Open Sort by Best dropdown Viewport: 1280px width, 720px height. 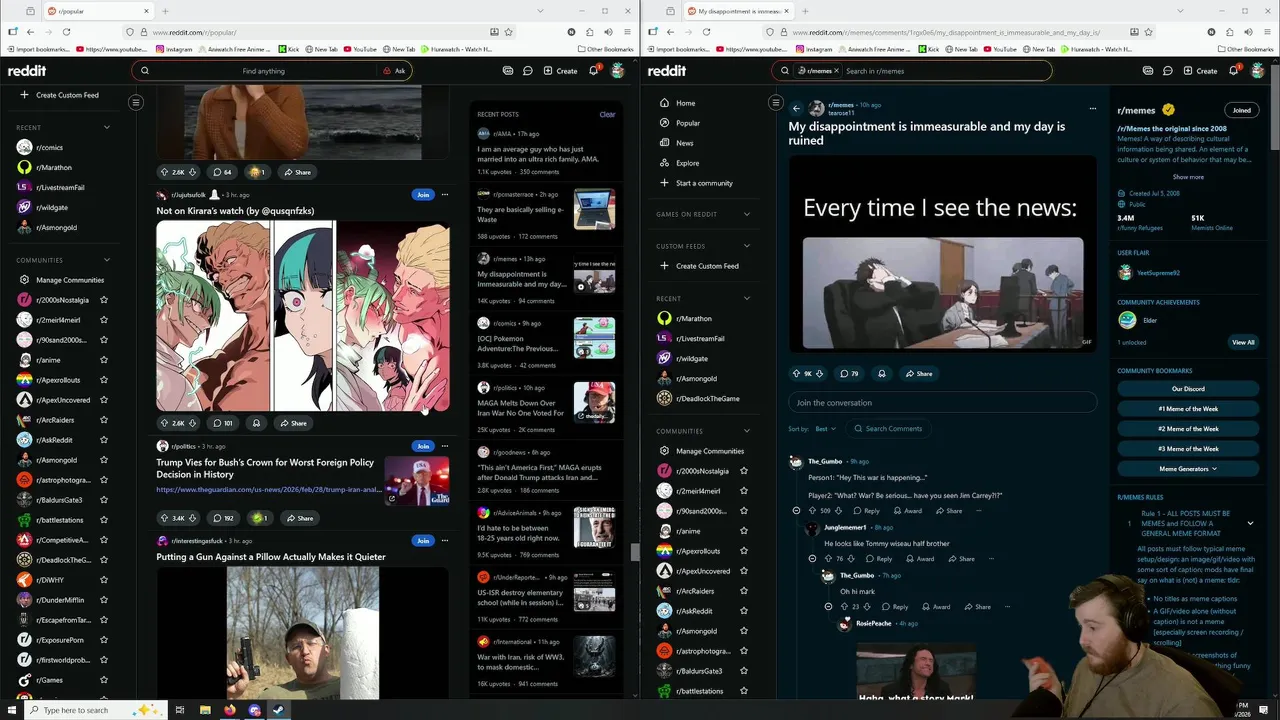coord(825,429)
